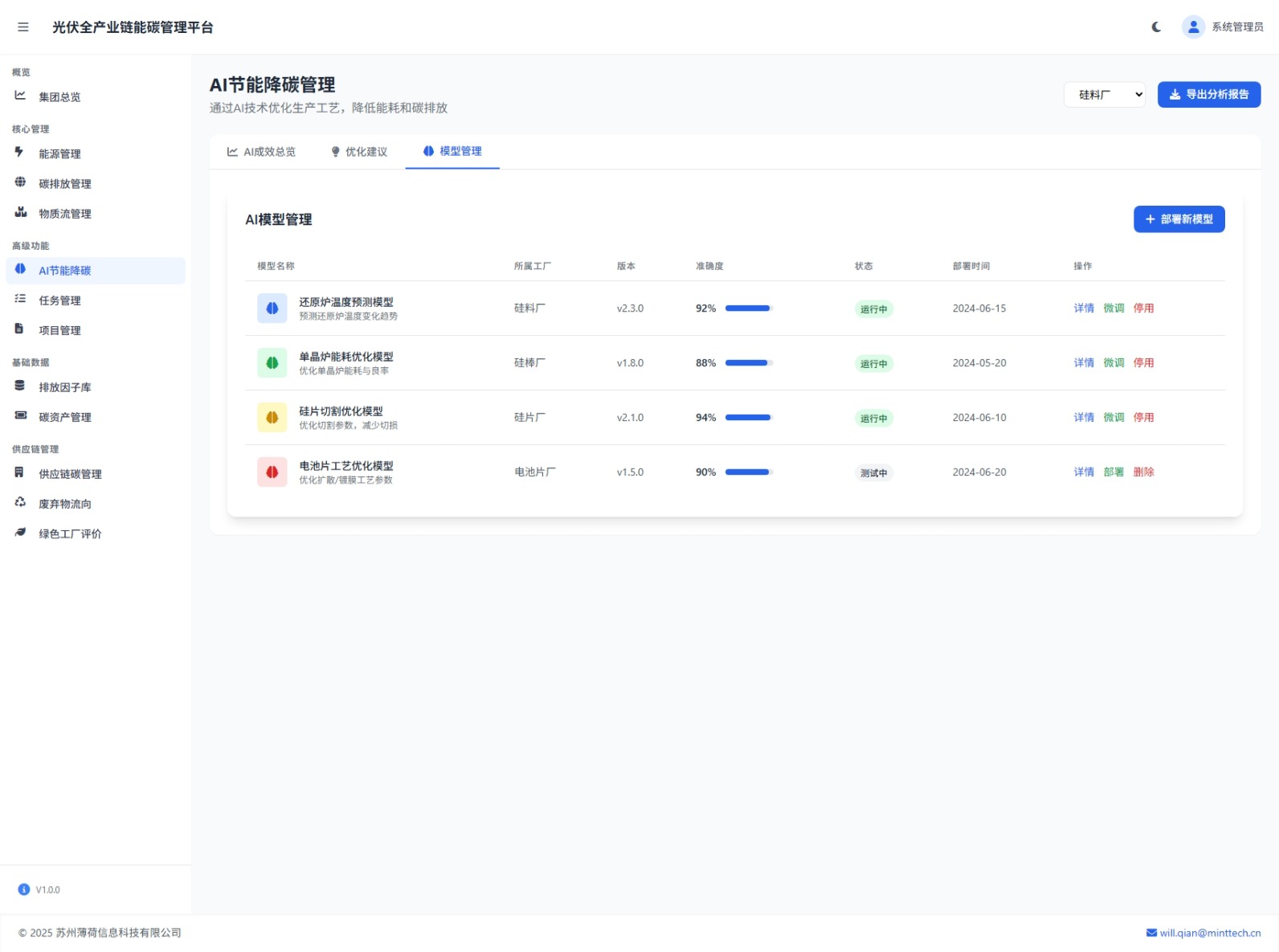Click 停用 for 还原炉温度预测模型

tap(1143, 308)
